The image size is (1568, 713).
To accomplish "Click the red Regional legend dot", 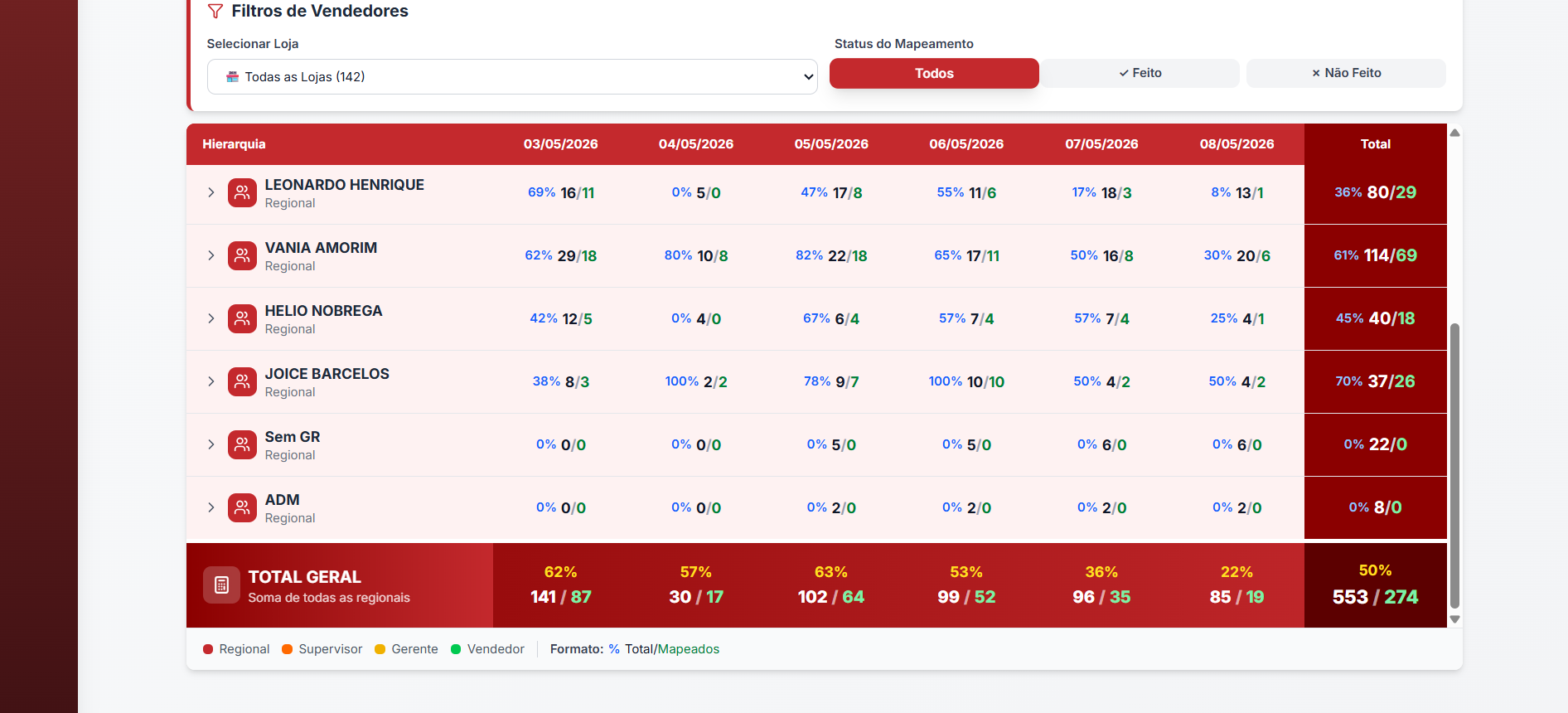I will pos(208,649).
